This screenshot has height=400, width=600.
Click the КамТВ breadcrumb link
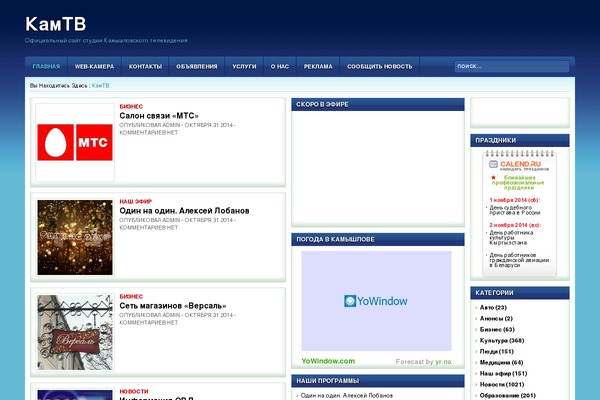coord(100,86)
